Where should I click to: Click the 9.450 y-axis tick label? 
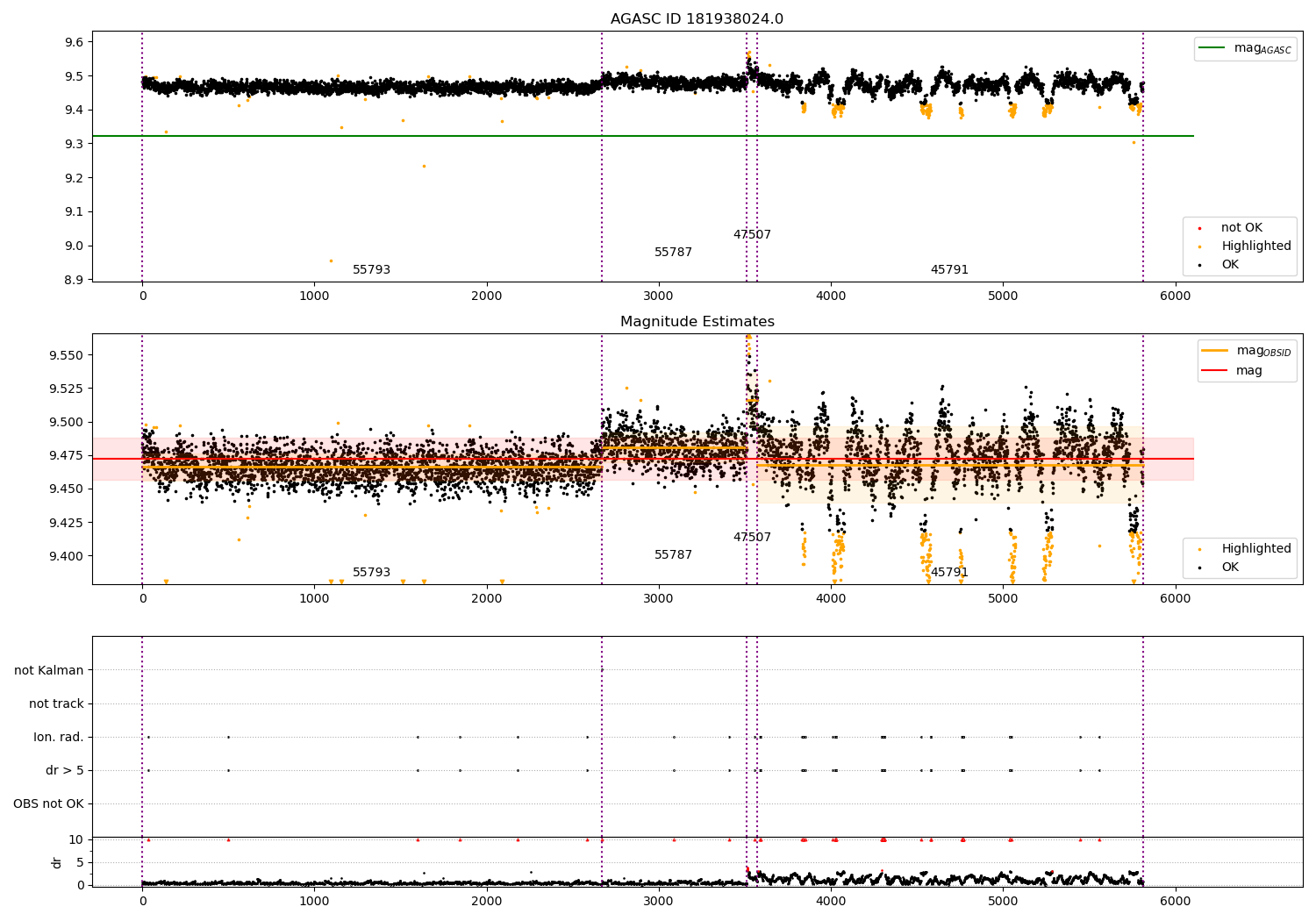(67, 489)
